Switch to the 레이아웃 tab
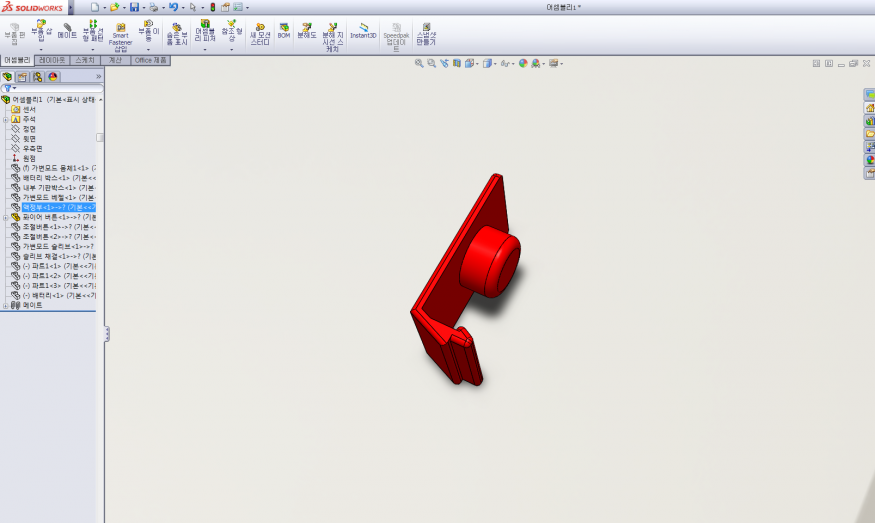Viewport: 875px width, 523px height. 52,60
